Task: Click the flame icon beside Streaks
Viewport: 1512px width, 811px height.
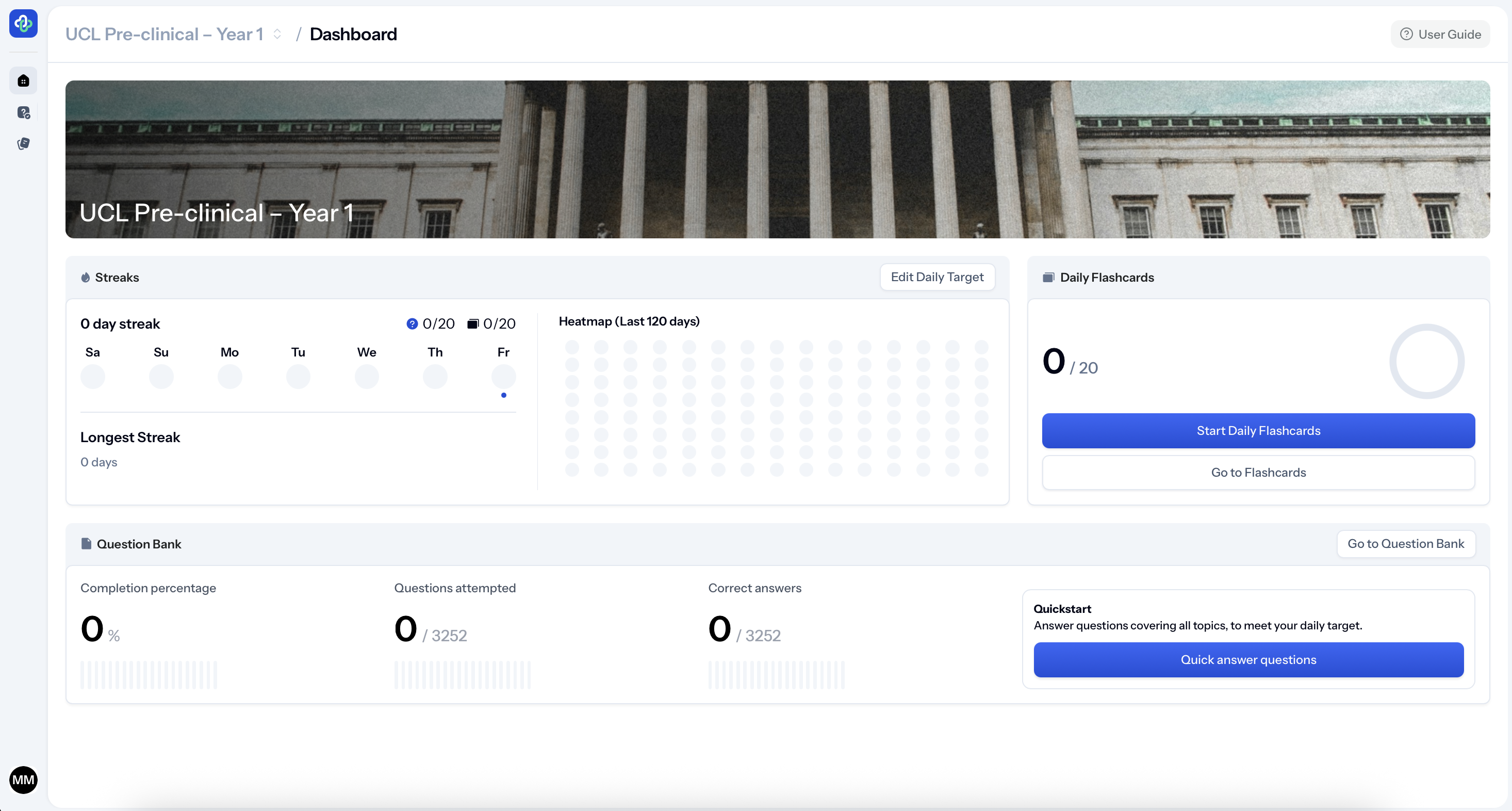Action: [86, 277]
